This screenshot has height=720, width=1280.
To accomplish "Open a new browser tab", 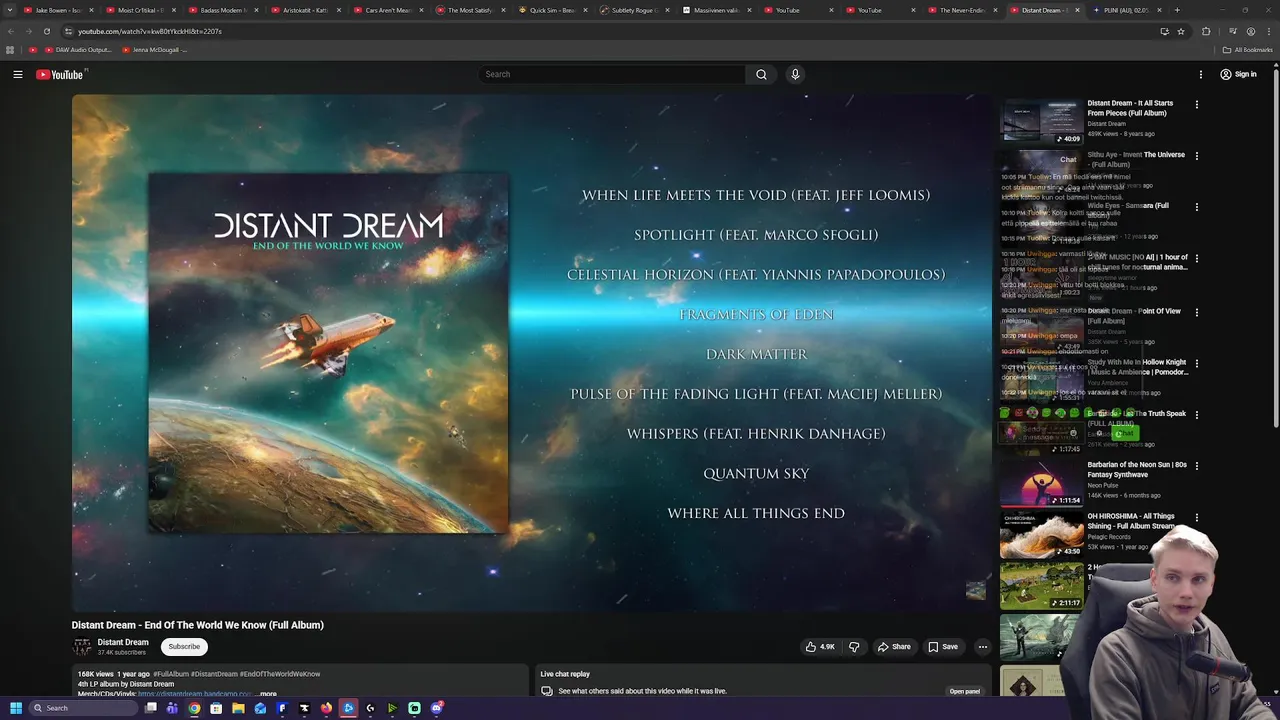I will [x=1177, y=10].
